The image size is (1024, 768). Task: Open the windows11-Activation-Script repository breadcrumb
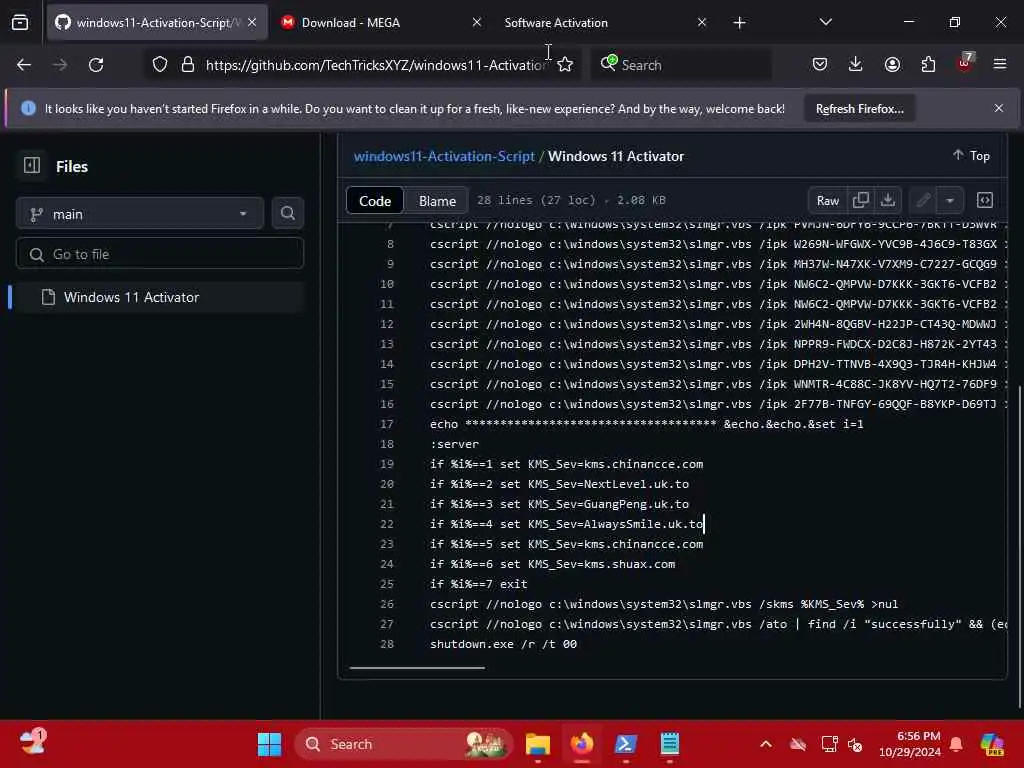pyautogui.click(x=444, y=156)
